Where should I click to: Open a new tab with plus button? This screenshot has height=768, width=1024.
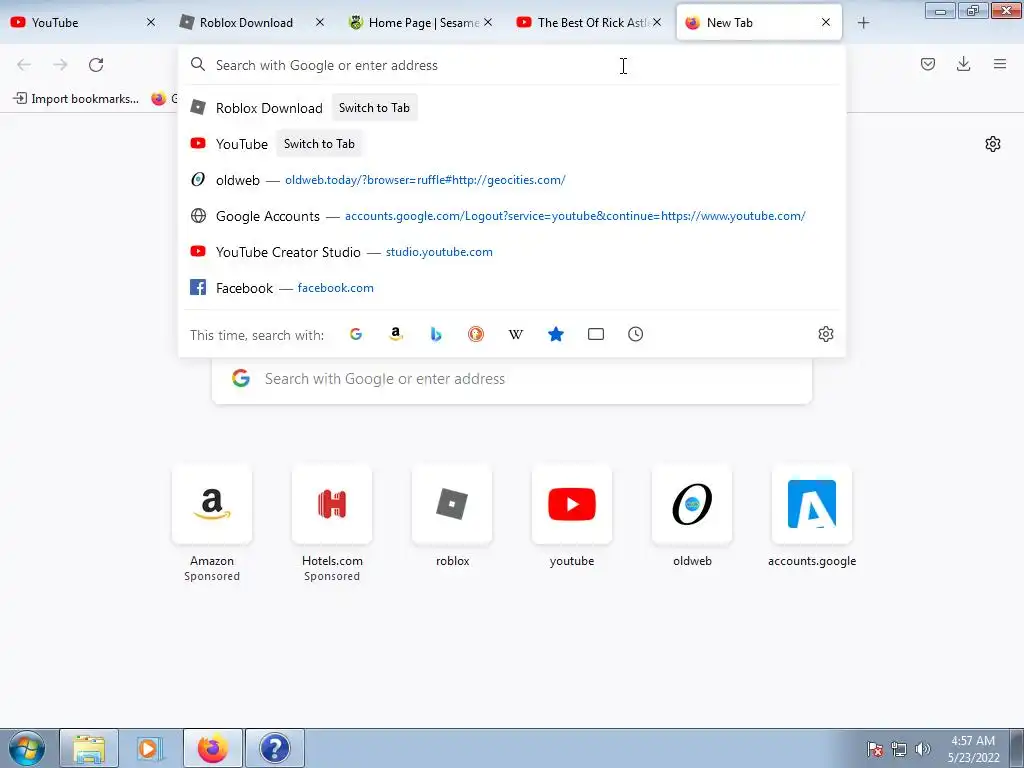[x=863, y=23]
